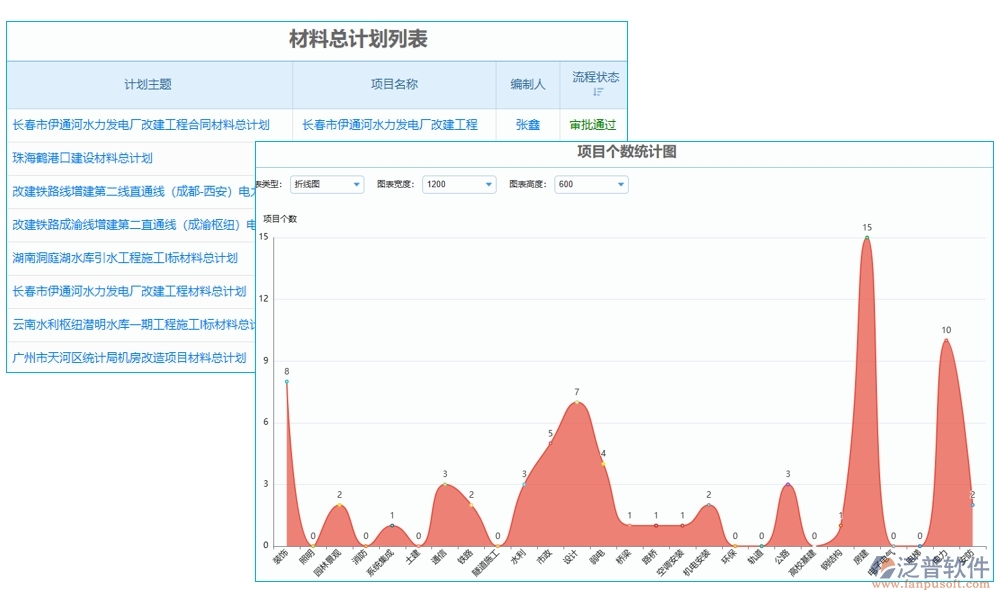Viewport: 1000px width, 600px height.
Task: Click the data point valued 8 above 装饰
Action: 286,381
